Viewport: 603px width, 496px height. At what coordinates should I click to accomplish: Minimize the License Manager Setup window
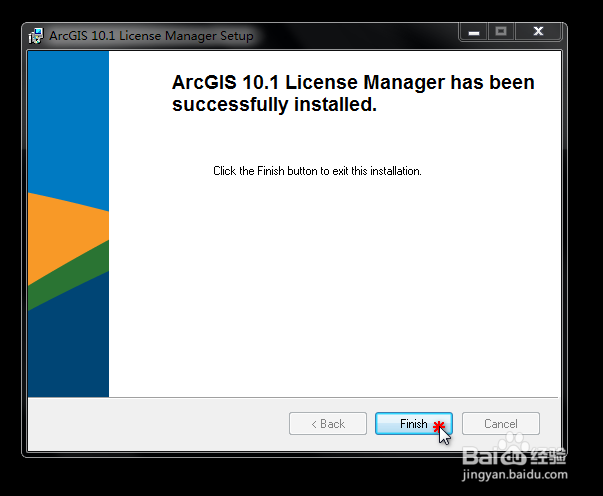tap(473, 32)
